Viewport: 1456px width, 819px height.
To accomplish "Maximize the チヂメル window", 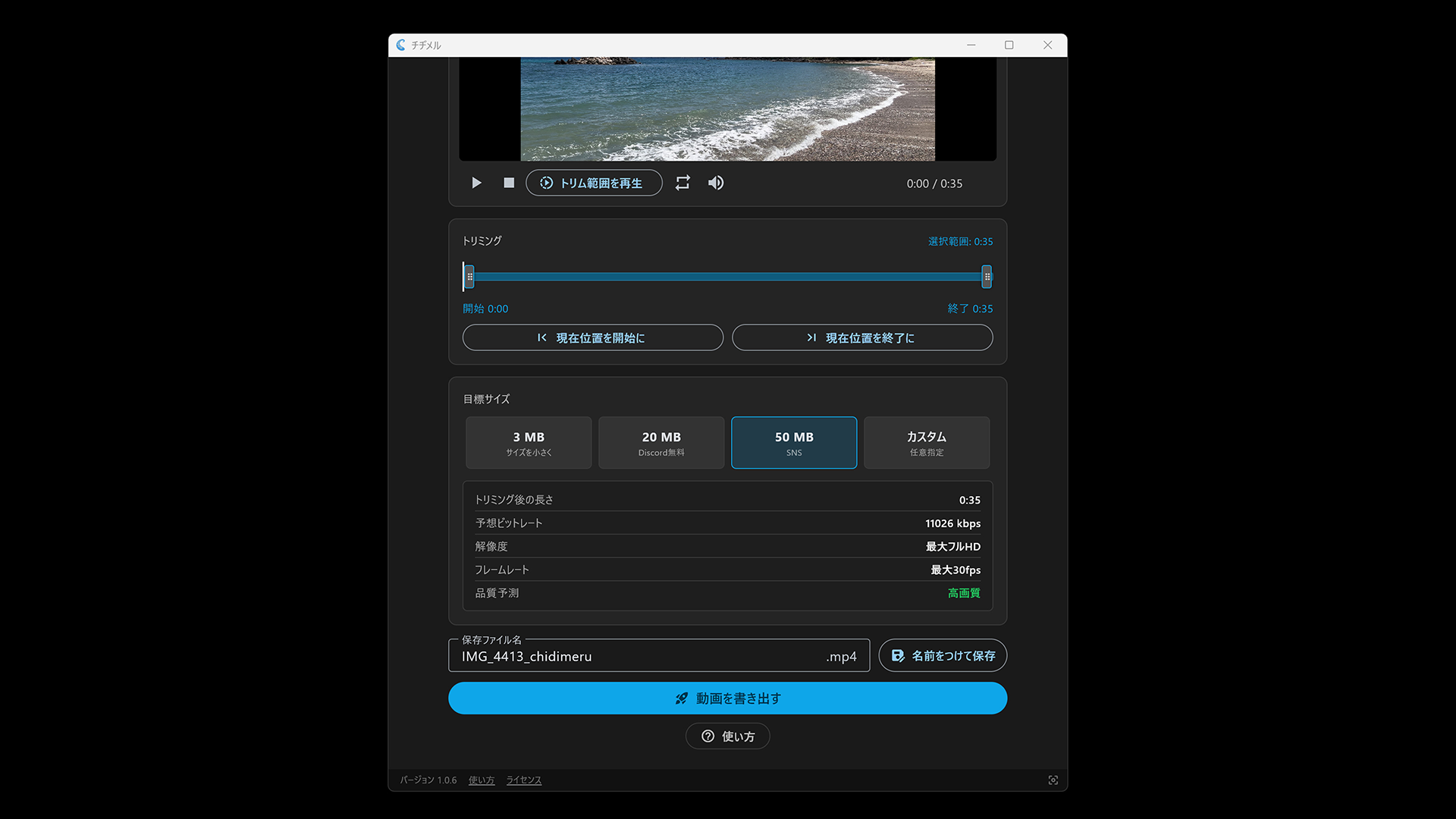I will pyautogui.click(x=1009, y=45).
